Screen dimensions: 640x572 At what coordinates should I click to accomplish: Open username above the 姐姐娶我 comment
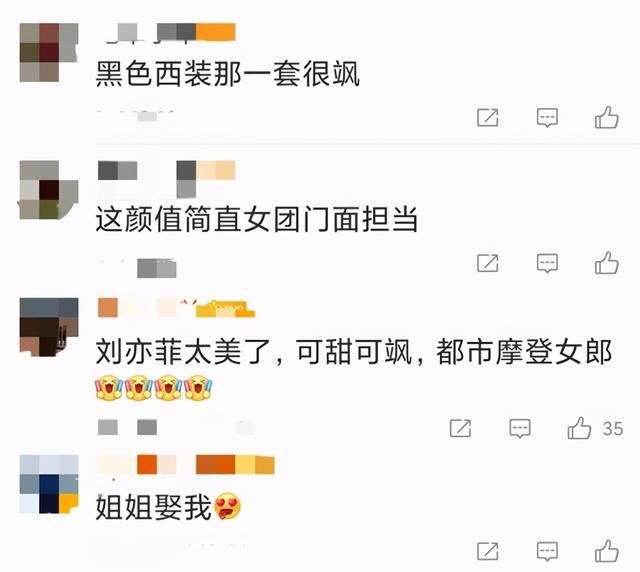pos(186,465)
